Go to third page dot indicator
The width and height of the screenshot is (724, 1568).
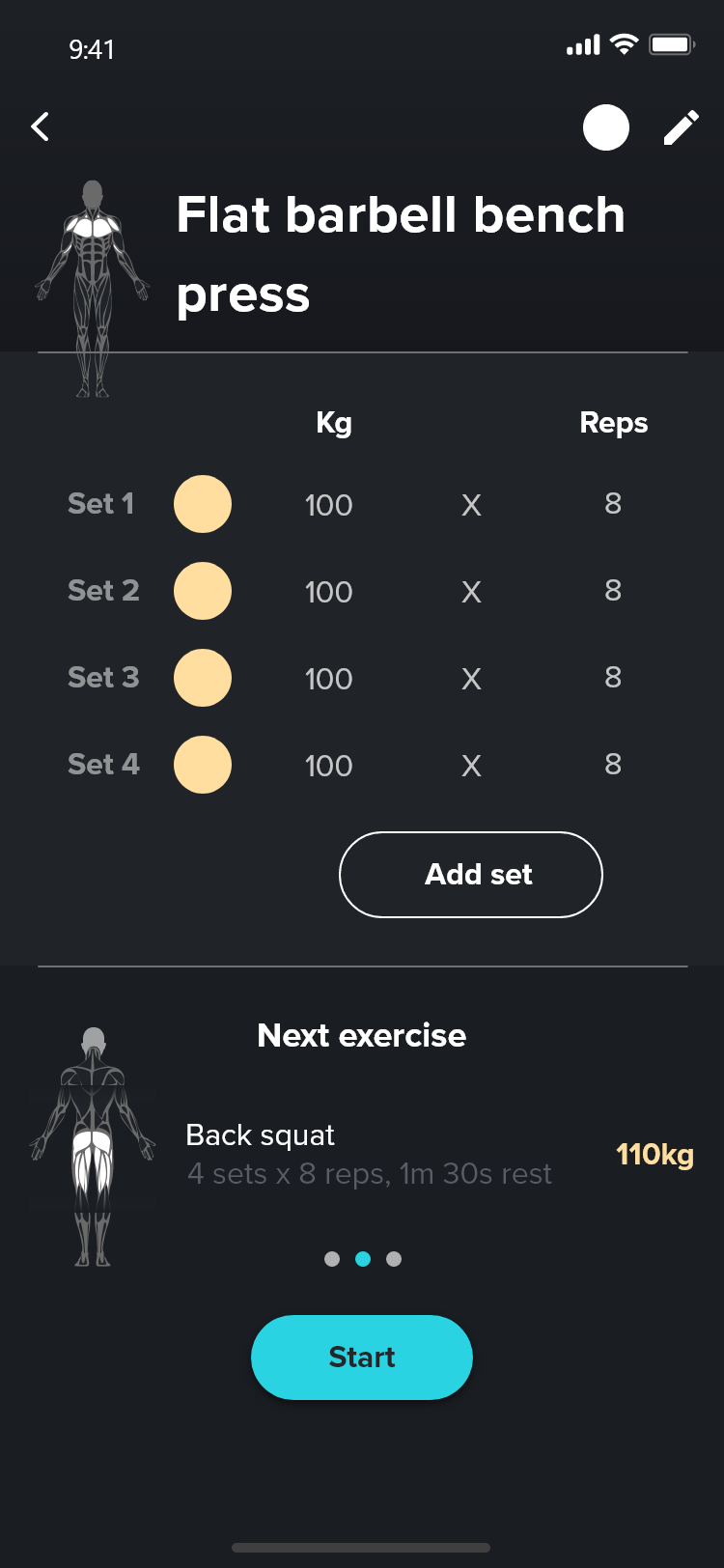point(394,1259)
